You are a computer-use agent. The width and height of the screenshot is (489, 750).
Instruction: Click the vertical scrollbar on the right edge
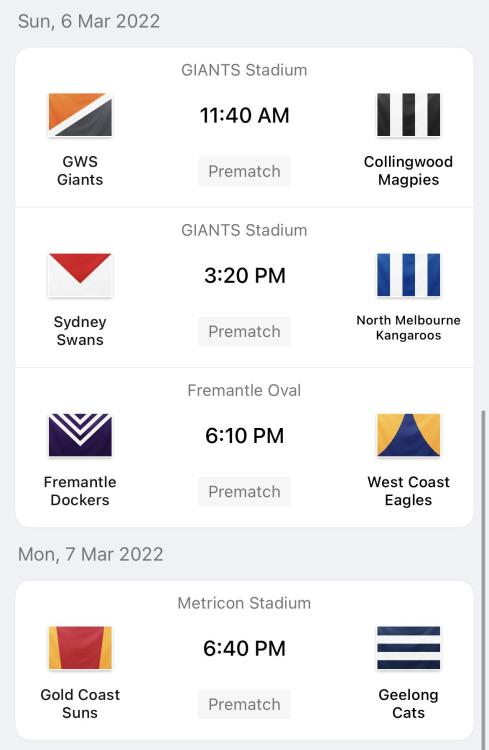tap(483, 579)
